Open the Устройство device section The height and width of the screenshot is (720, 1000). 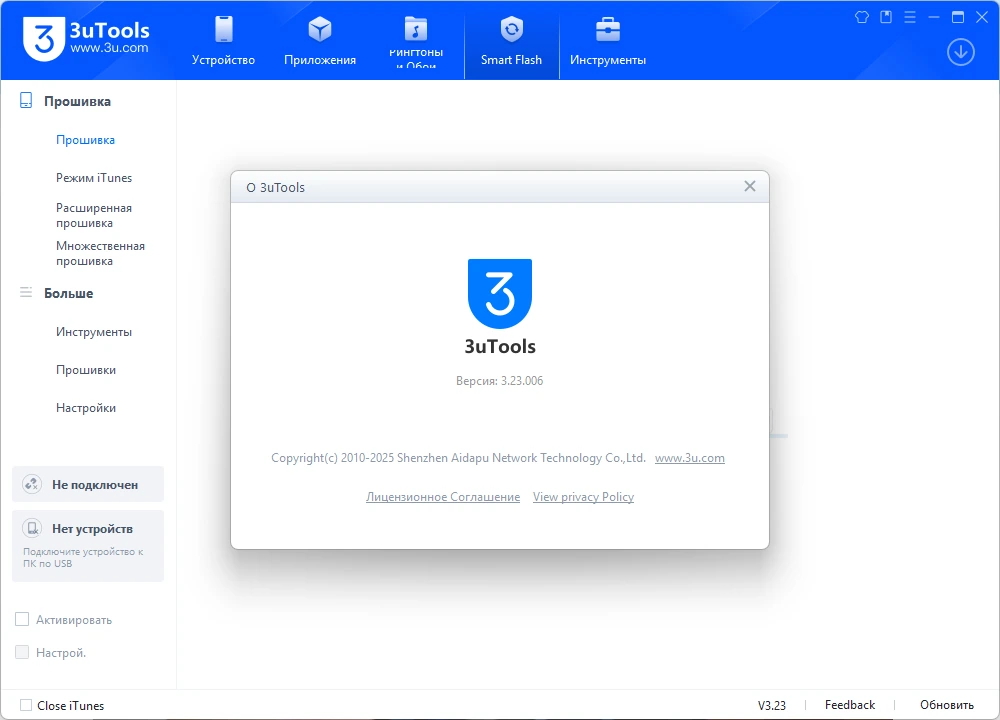223,41
